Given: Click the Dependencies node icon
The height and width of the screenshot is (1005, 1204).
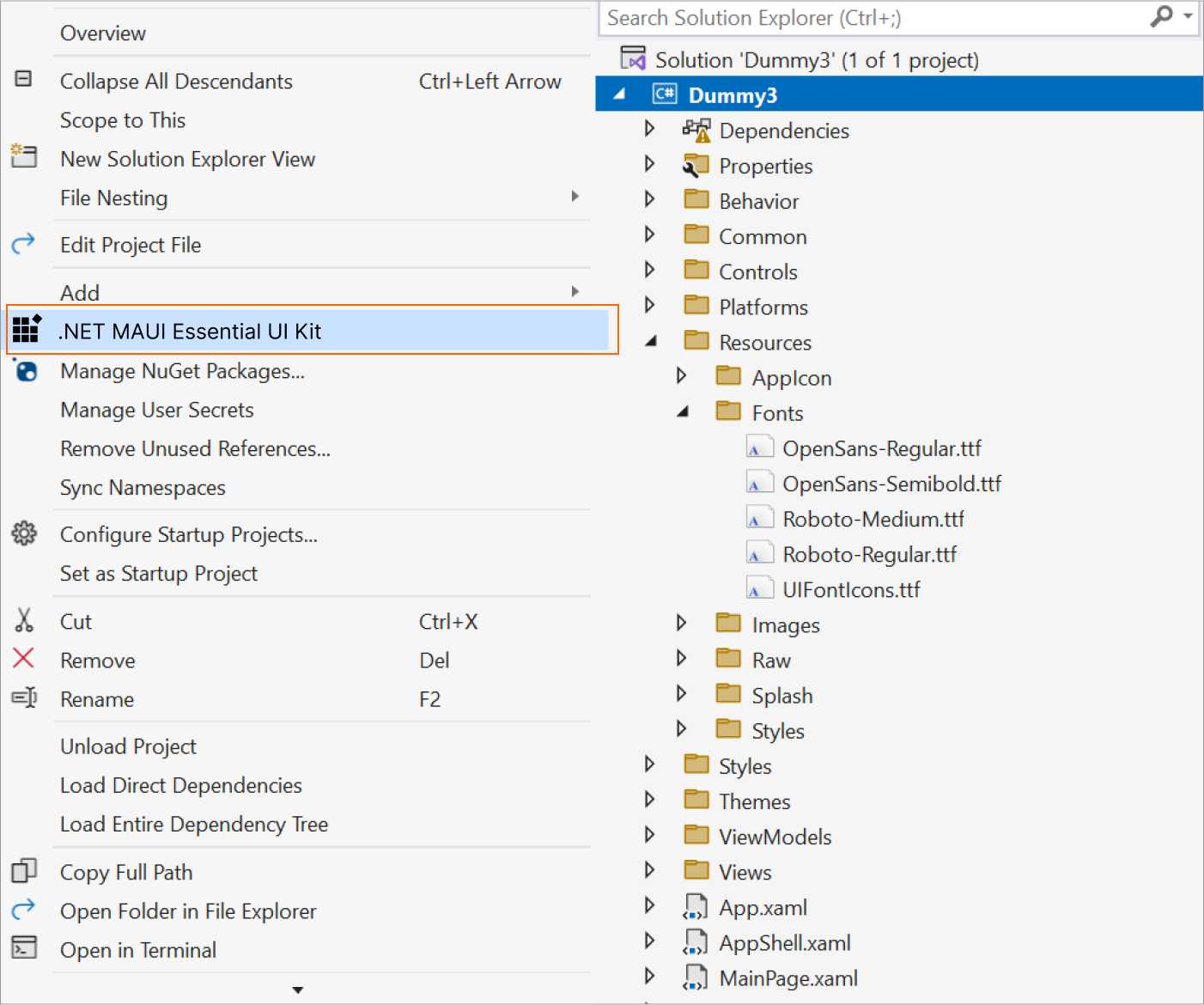Looking at the screenshot, I should point(696,130).
